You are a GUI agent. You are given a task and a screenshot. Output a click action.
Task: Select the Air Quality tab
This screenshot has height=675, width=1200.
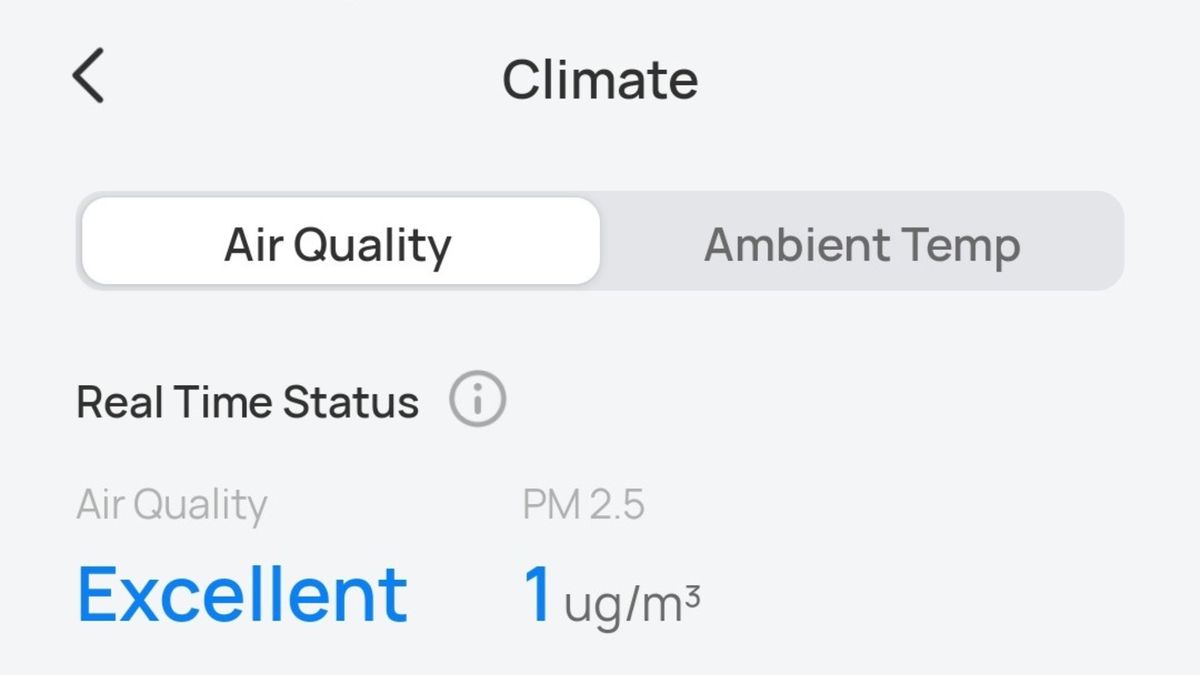340,241
